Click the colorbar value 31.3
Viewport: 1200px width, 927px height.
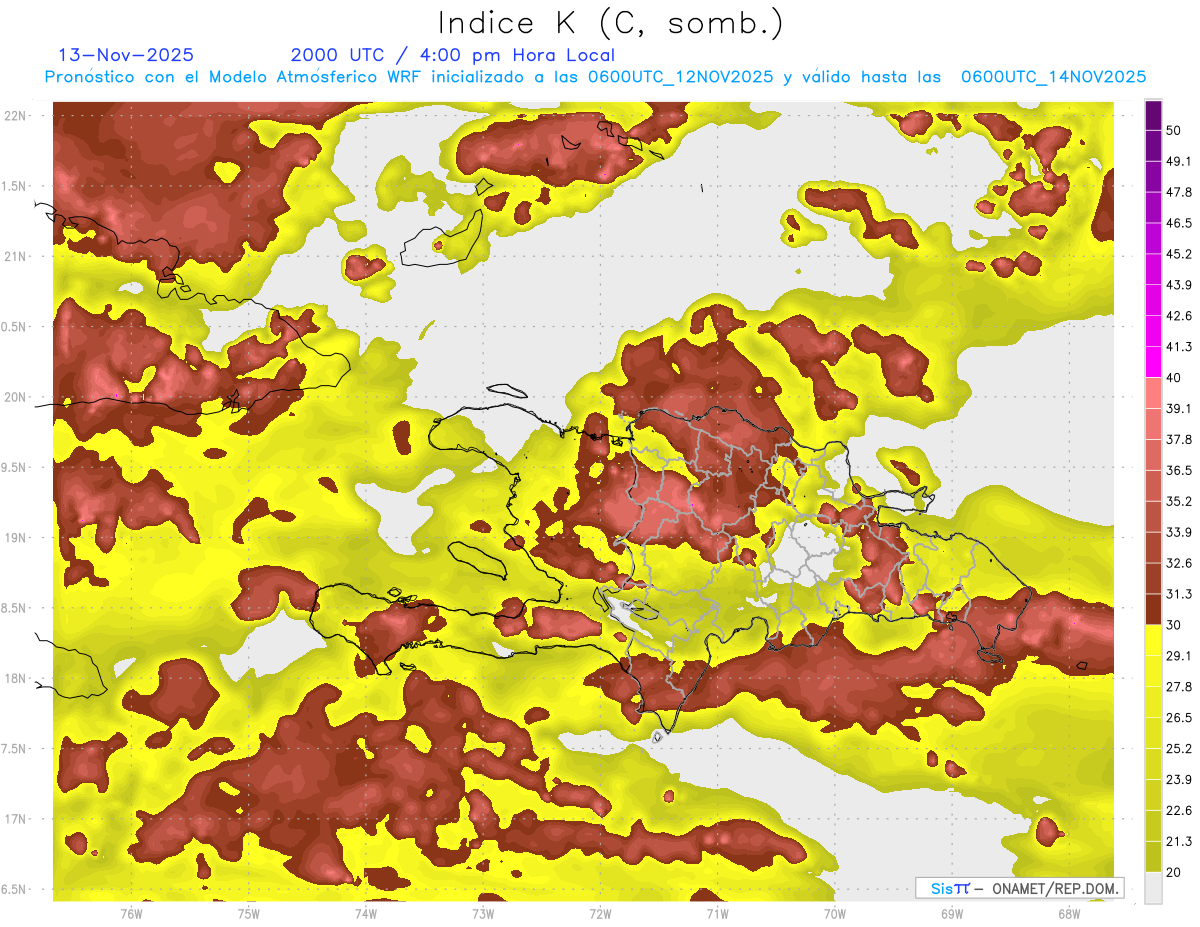click(x=1179, y=594)
